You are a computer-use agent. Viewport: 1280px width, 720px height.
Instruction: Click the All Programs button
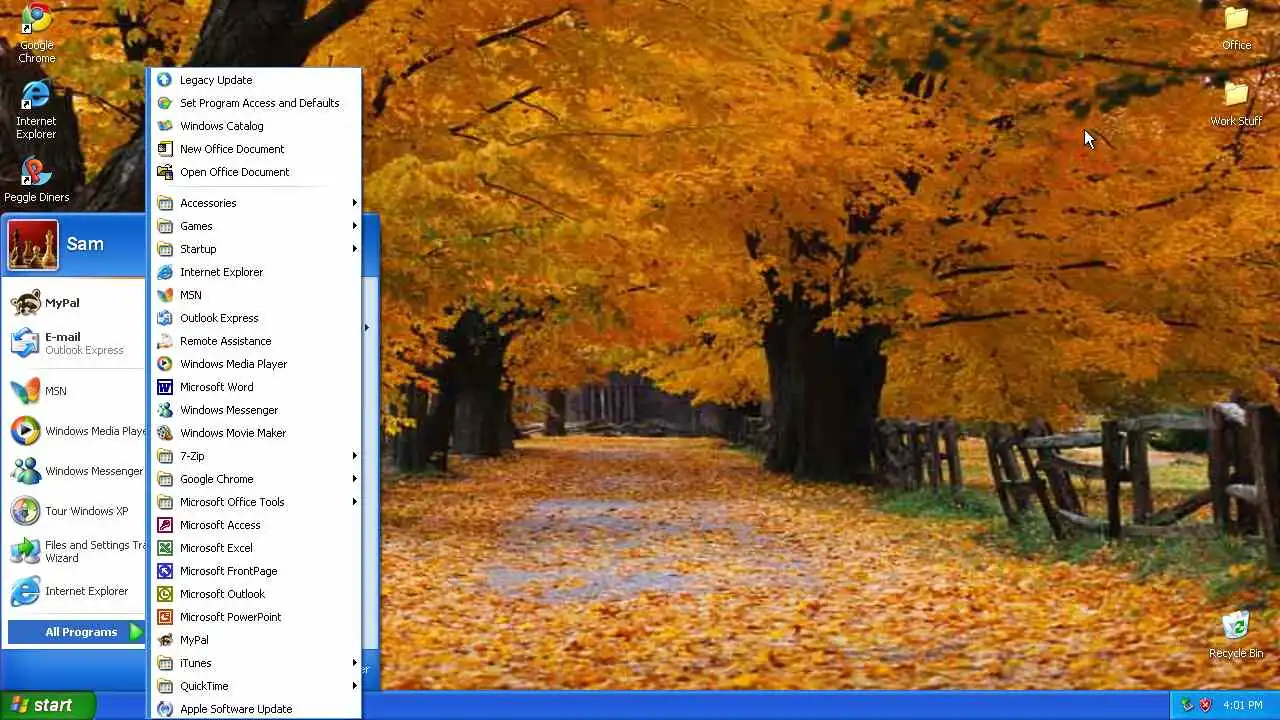[x=76, y=632]
